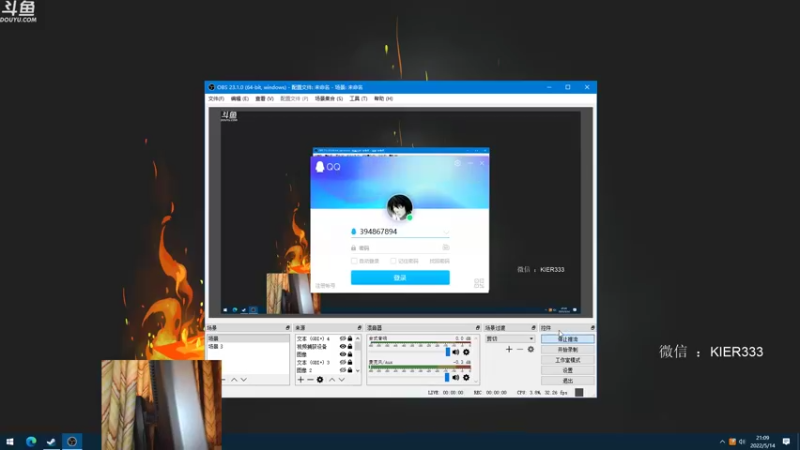800x450 pixels.
Task: Open scene transition properties gear
Action: [531, 349]
